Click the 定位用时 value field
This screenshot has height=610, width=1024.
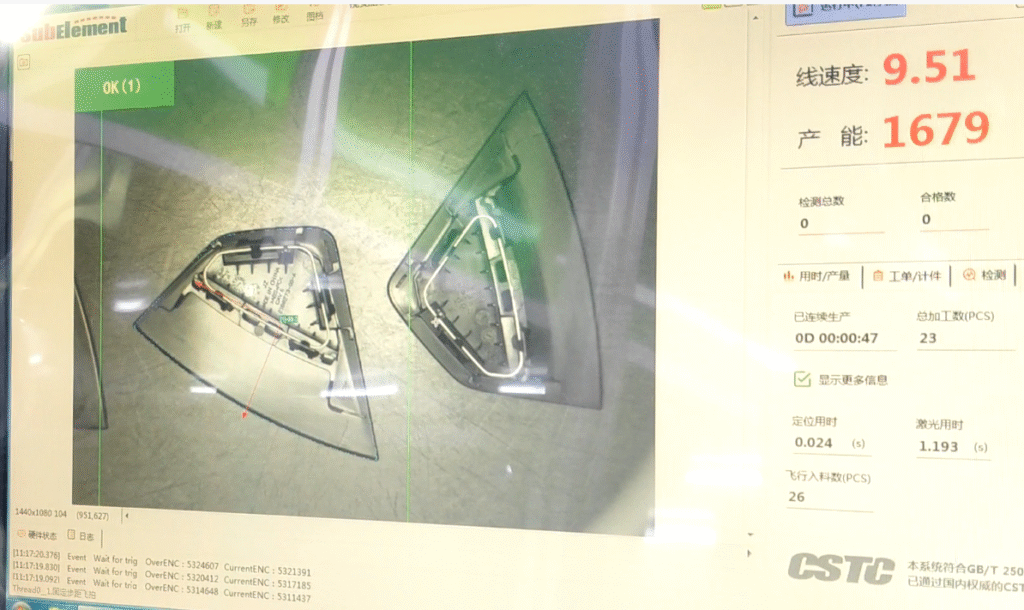[820, 442]
